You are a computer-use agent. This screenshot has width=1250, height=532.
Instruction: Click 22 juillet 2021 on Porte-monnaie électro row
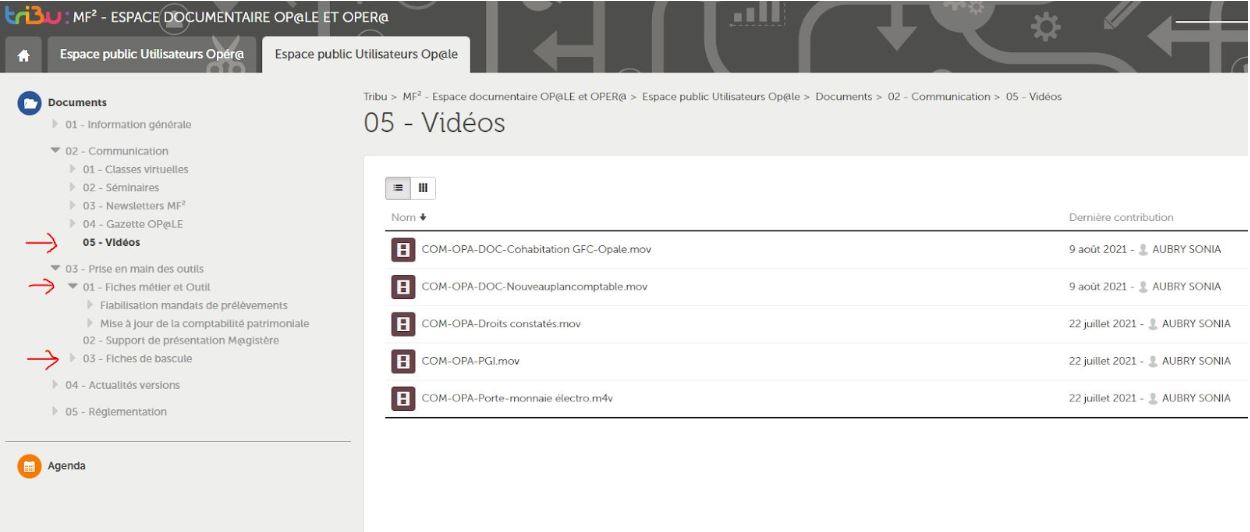pyautogui.click(x=1103, y=398)
